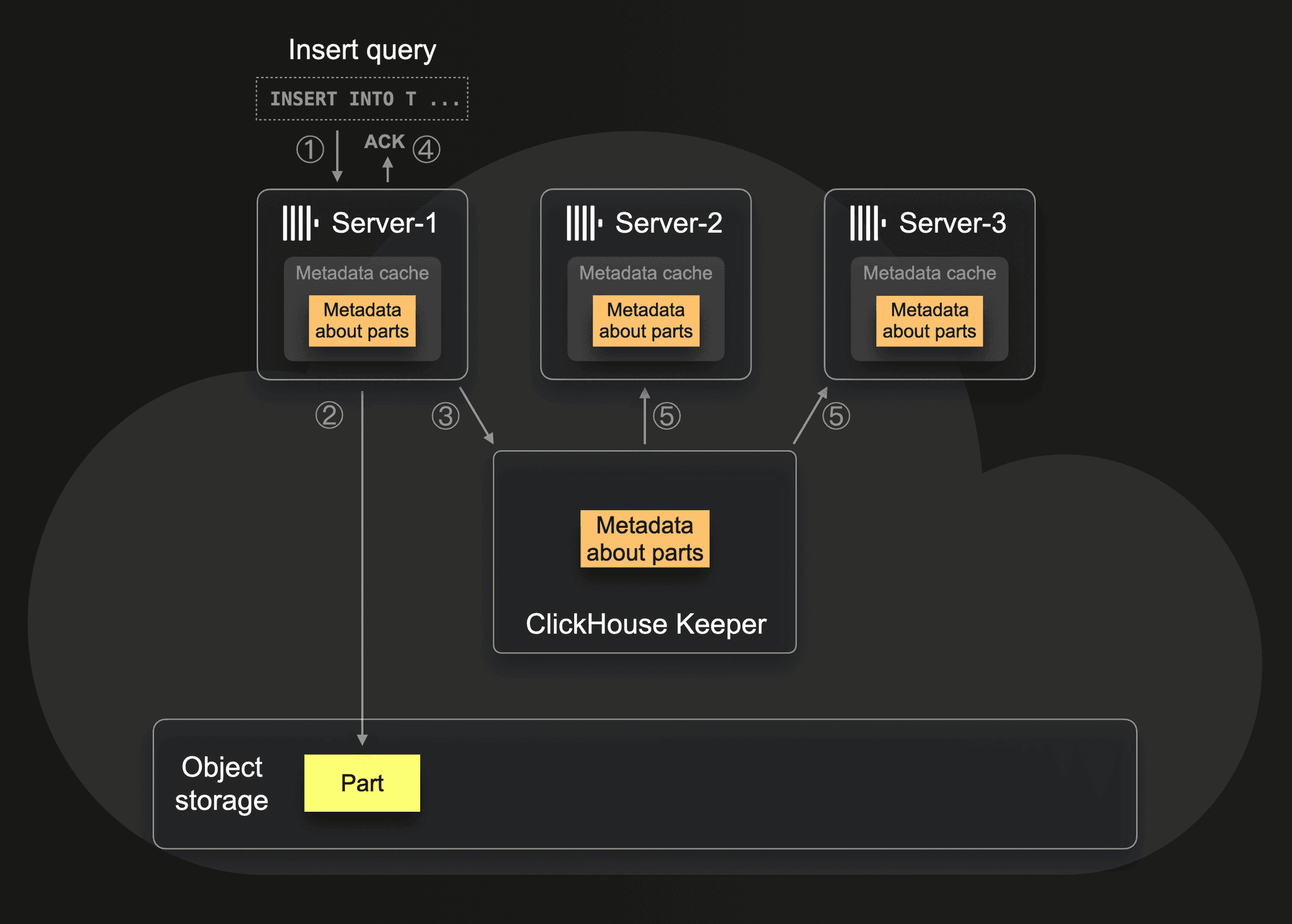Image resolution: width=1292 pixels, height=924 pixels.
Task: Click the ClickHouse logo beside Server-3
Action: (x=868, y=223)
